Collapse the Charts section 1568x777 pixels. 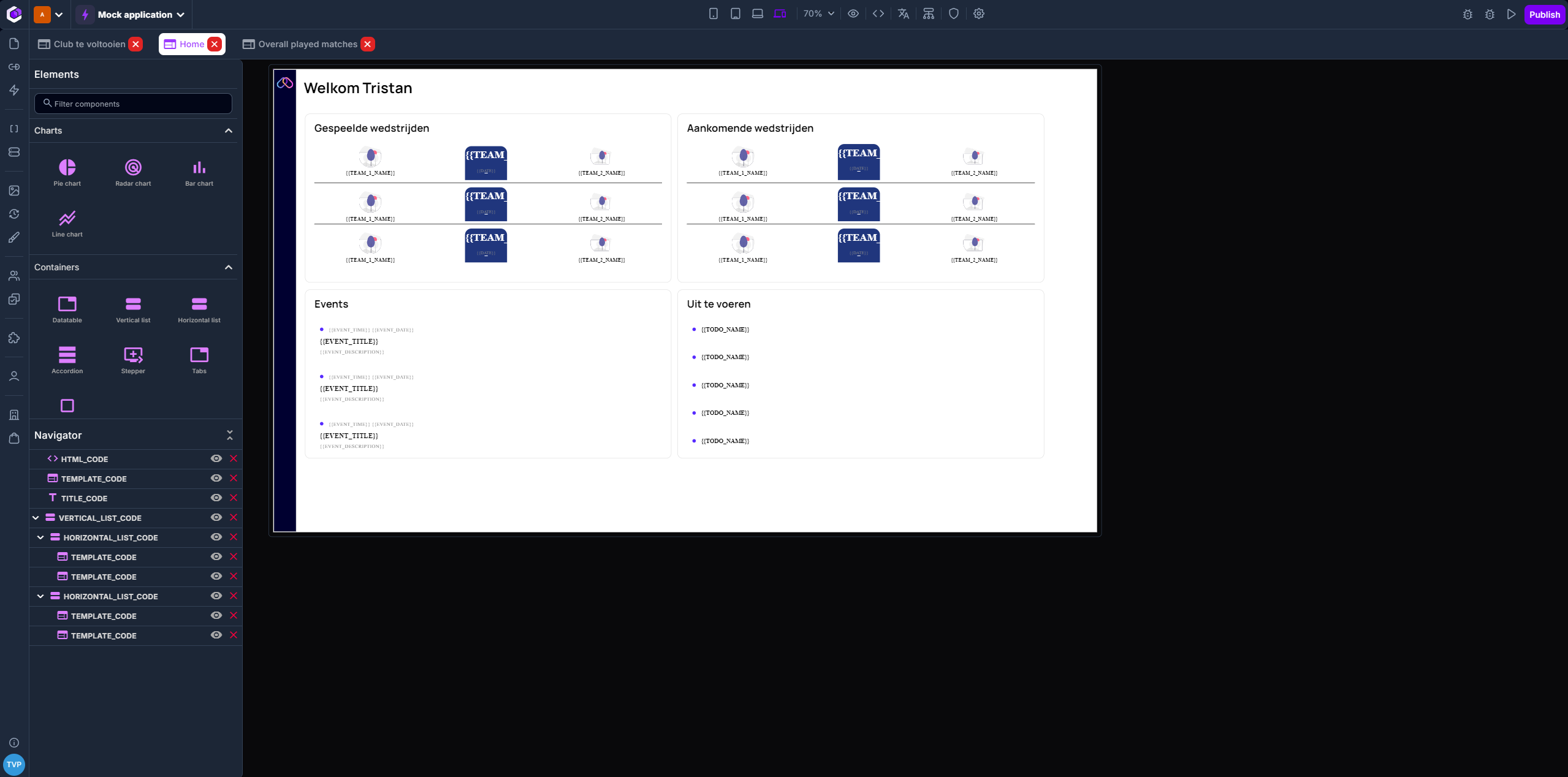(228, 131)
